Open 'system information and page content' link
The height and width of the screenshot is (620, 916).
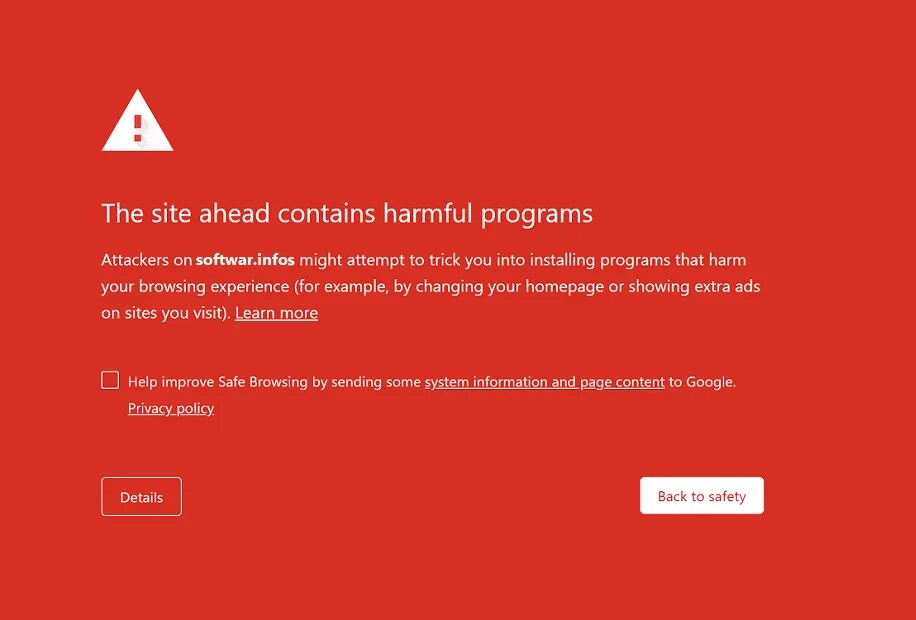(x=544, y=382)
